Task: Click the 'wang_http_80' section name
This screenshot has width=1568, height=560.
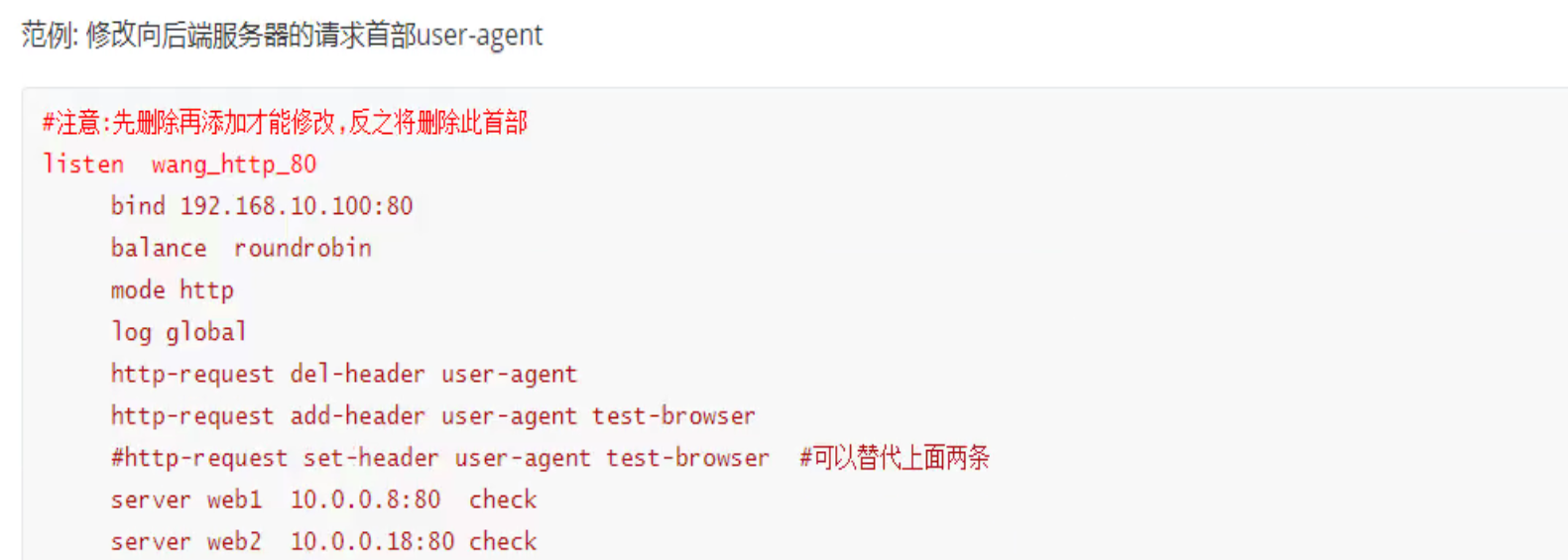Action: 233,165
